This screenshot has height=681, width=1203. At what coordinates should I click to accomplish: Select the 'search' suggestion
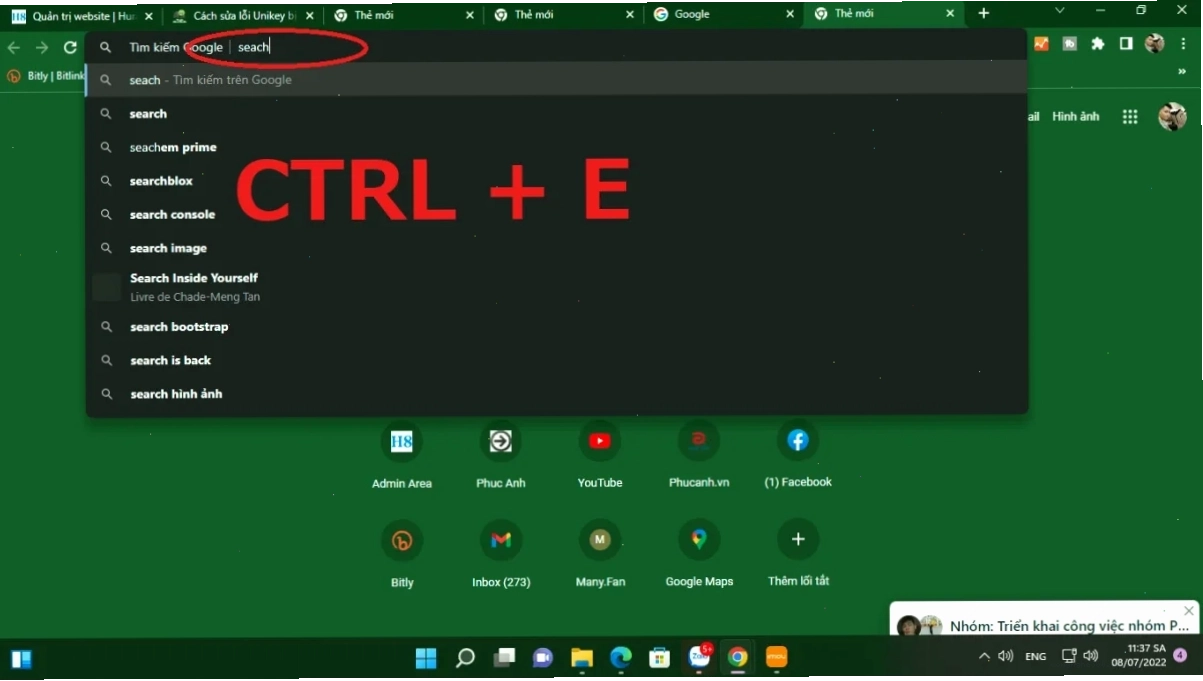click(557, 114)
